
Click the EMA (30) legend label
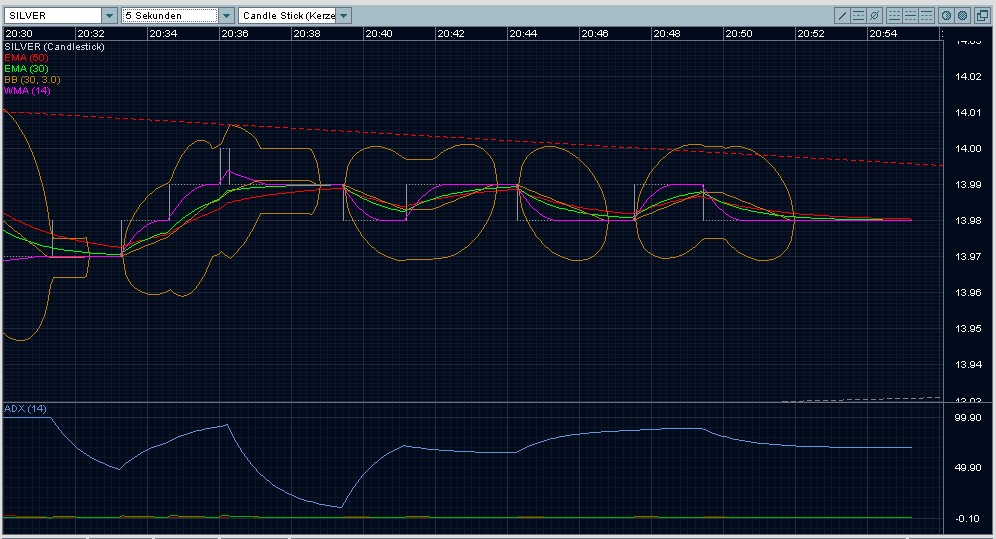coord(26,69)
